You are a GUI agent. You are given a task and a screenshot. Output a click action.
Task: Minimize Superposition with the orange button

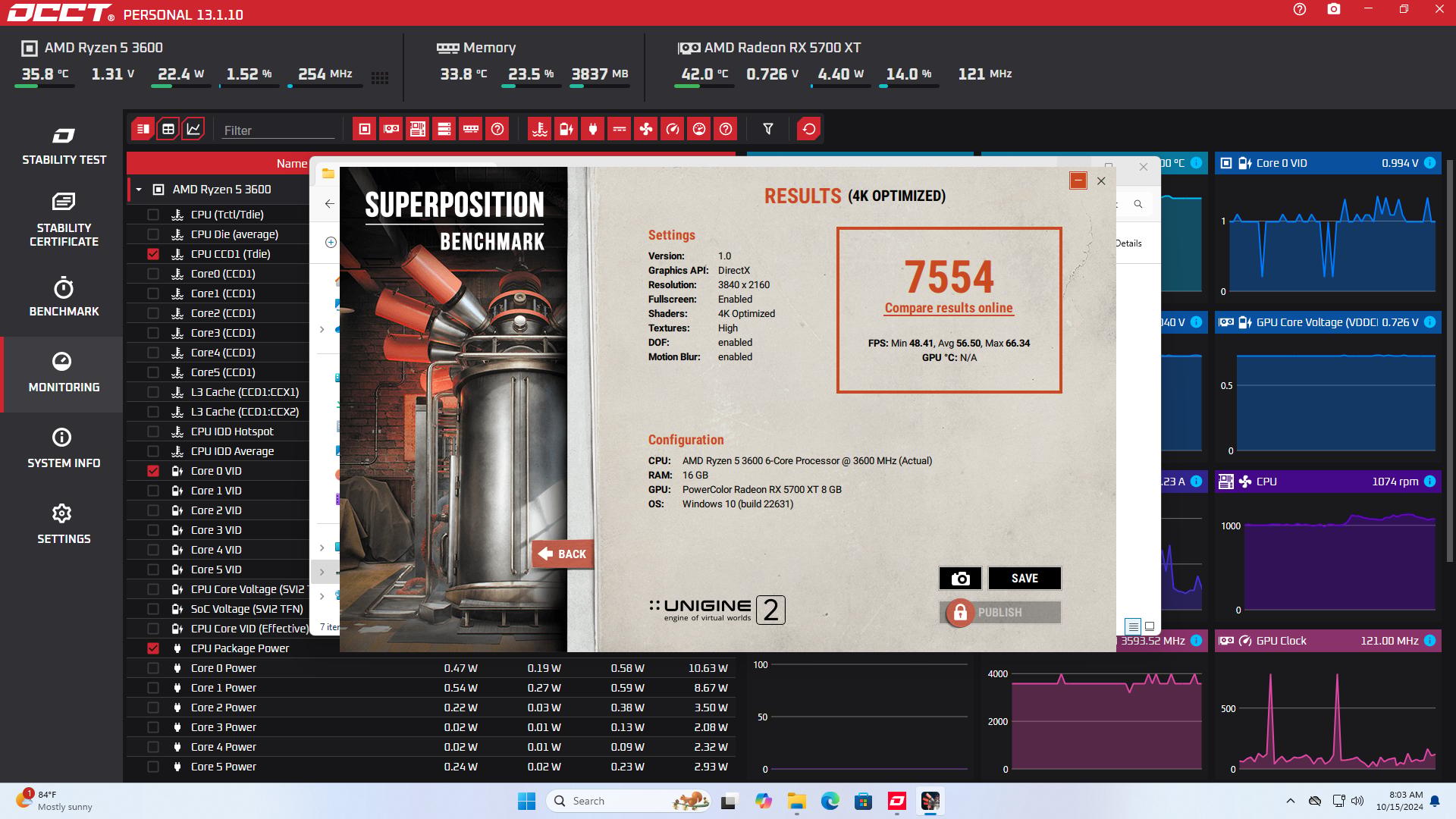1078,180
